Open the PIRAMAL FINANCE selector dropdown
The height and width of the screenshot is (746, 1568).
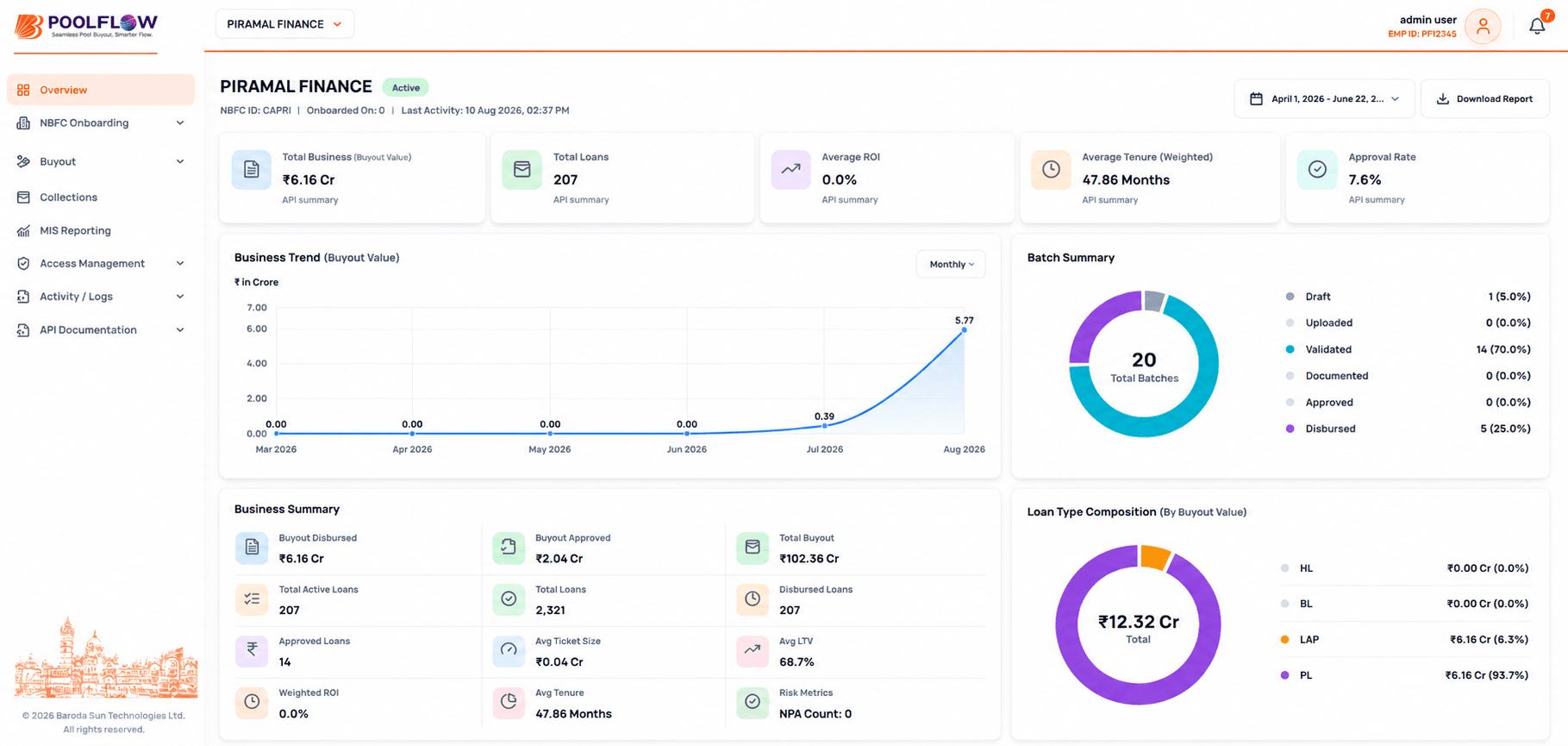click(284, 24)
